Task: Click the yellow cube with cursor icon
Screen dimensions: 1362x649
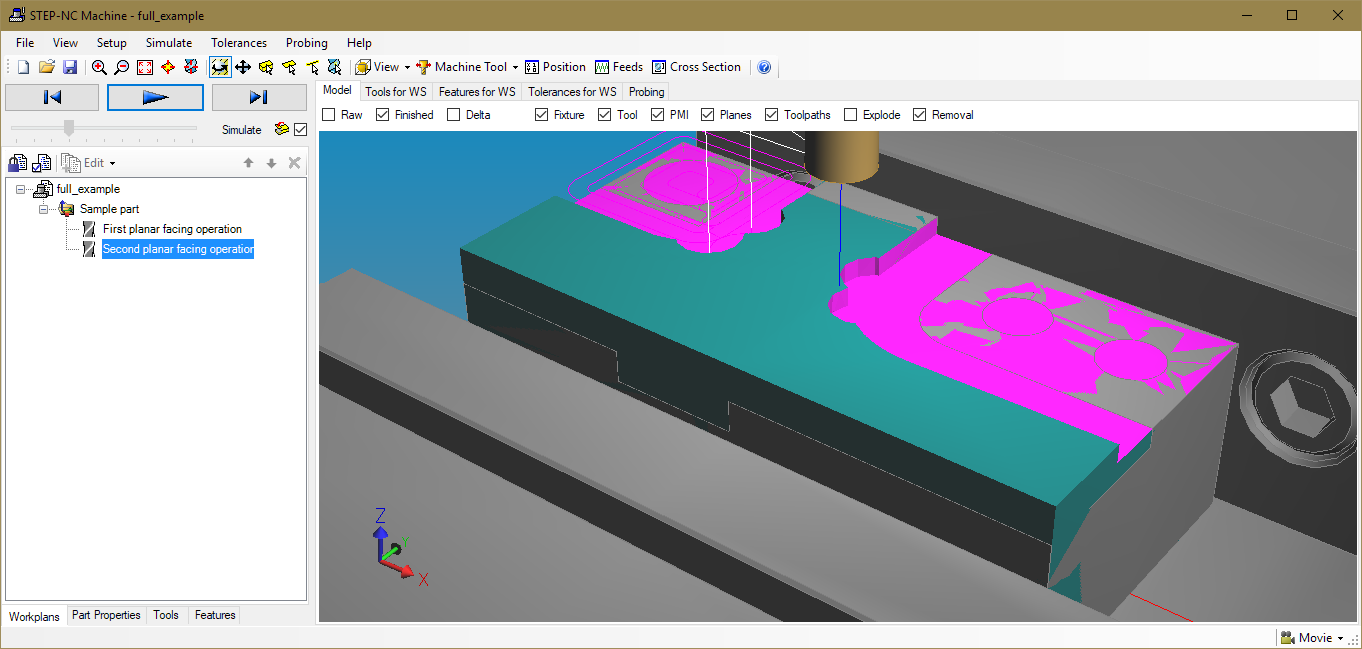Action: pos(266,67)
